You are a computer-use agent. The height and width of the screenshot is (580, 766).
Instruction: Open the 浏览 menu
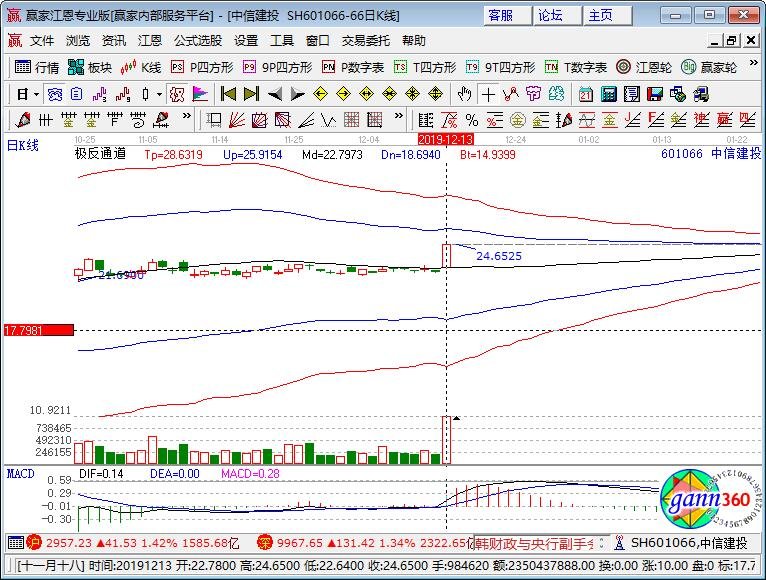pyautogui.click(x=78, y=41)
